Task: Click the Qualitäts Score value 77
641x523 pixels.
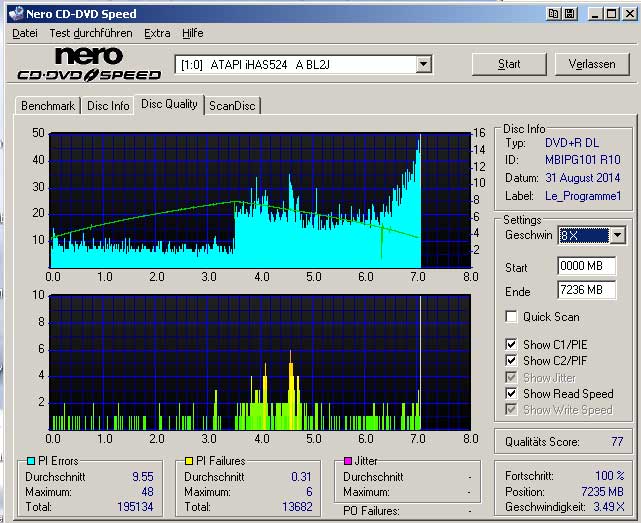Action: 617,442
